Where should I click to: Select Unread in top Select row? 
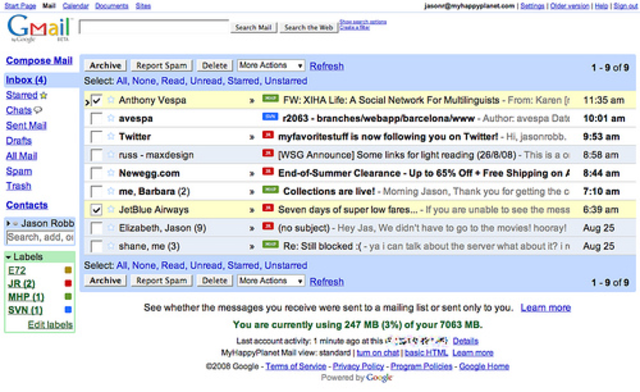(x=206, y=81)
